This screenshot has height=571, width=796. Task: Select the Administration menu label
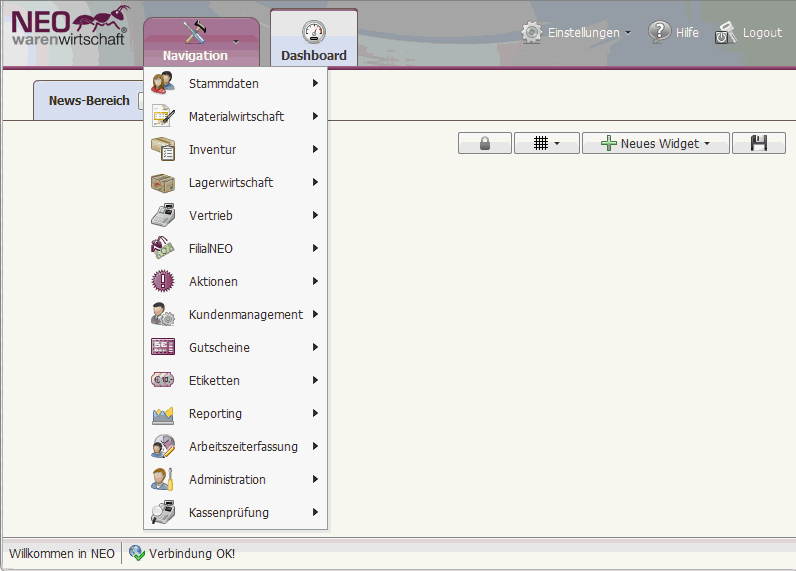[227, 480]
